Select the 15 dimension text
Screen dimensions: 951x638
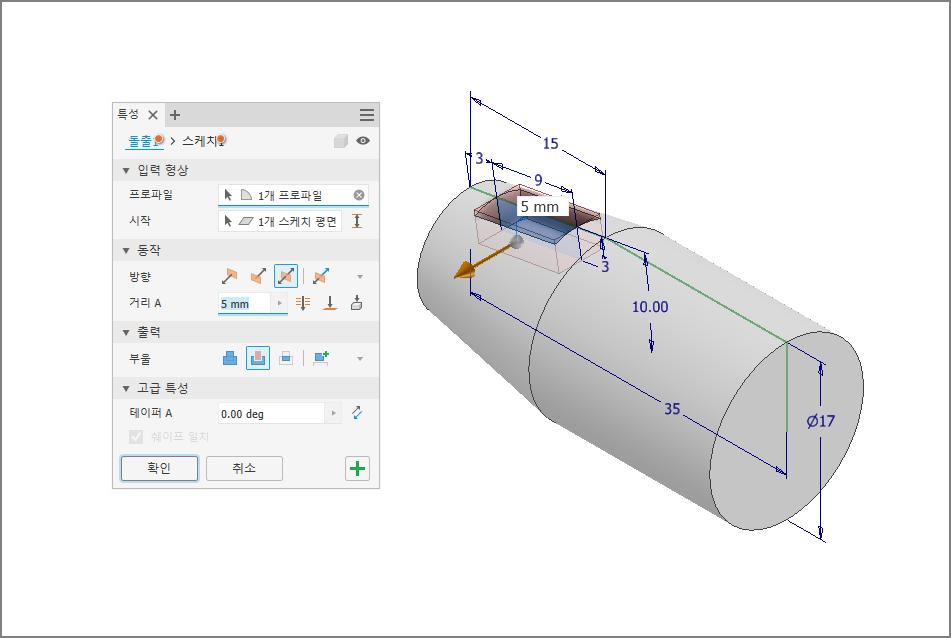[x=551, y=144]
